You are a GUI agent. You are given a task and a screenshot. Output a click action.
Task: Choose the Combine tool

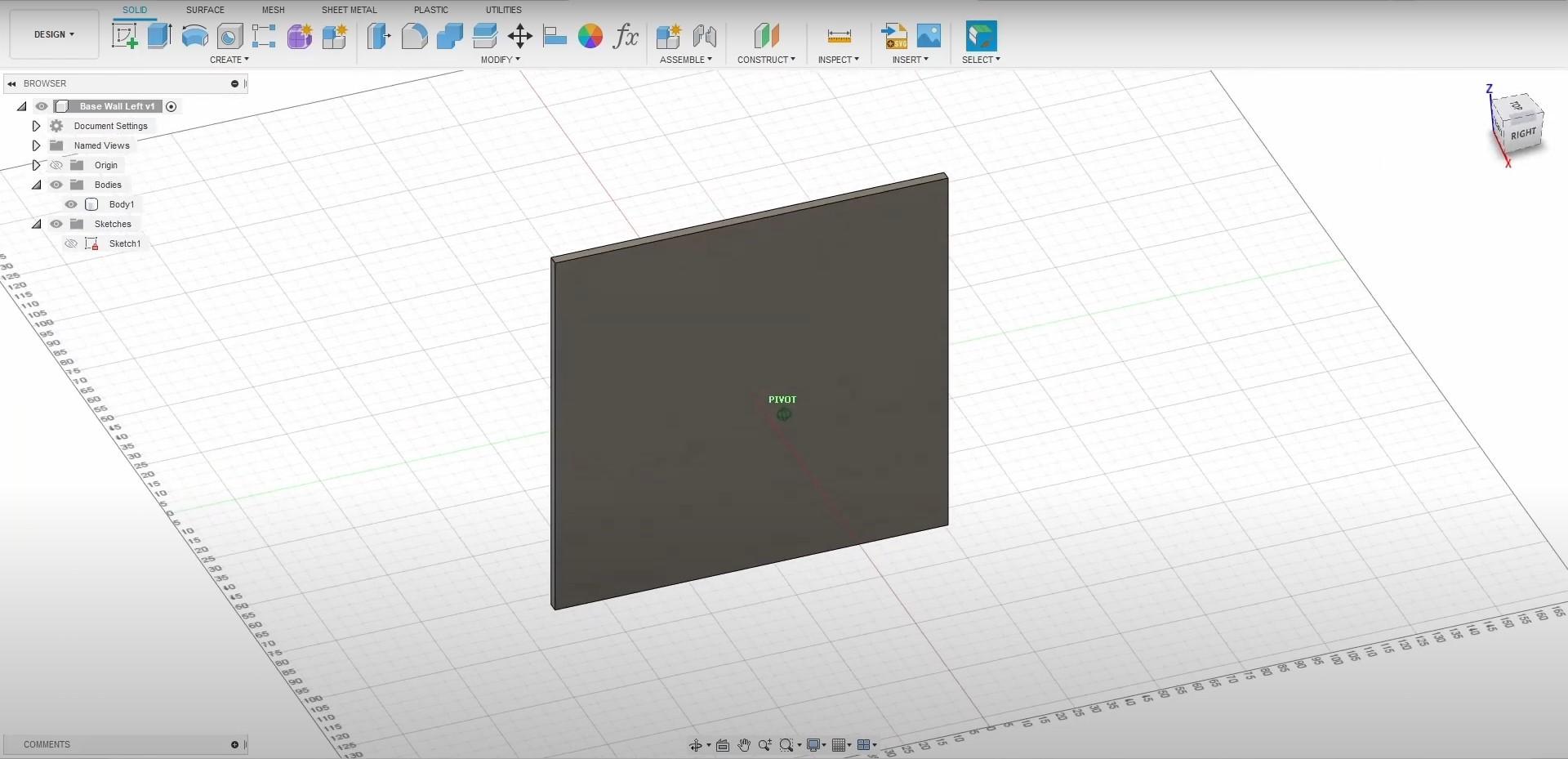coord(449,36)
